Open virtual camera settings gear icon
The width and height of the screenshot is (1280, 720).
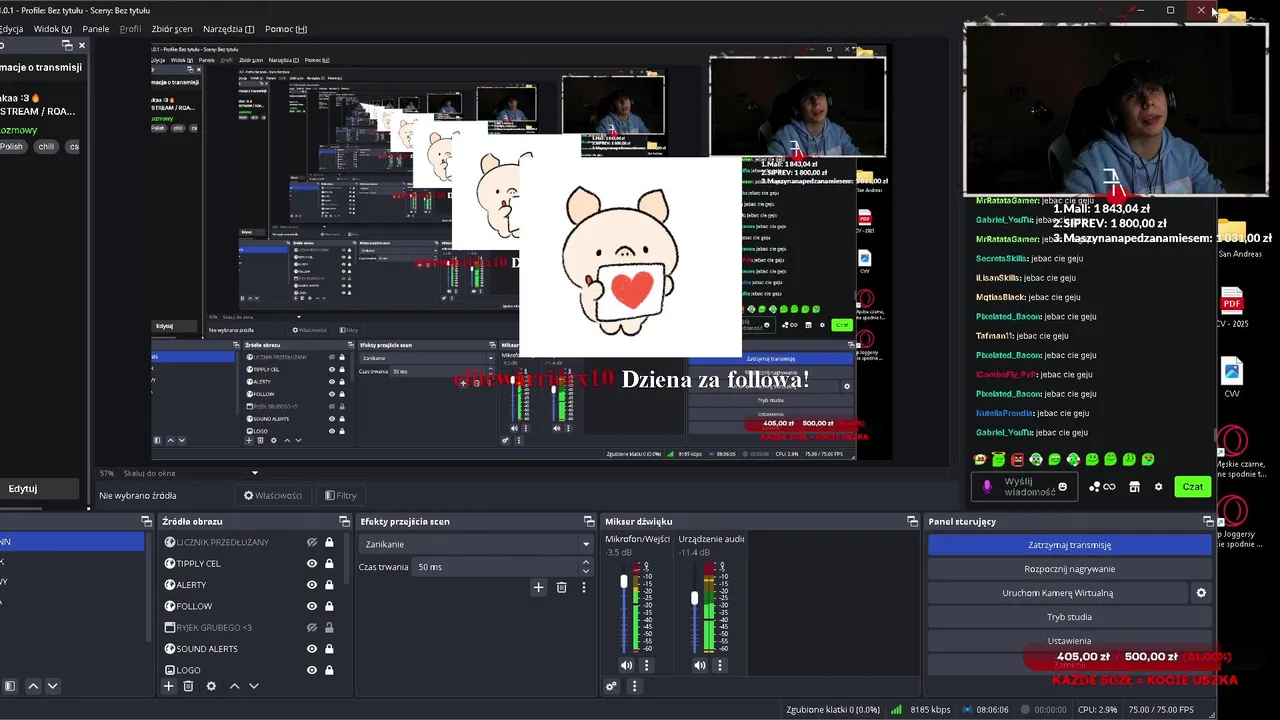(x=1201, y=593)
